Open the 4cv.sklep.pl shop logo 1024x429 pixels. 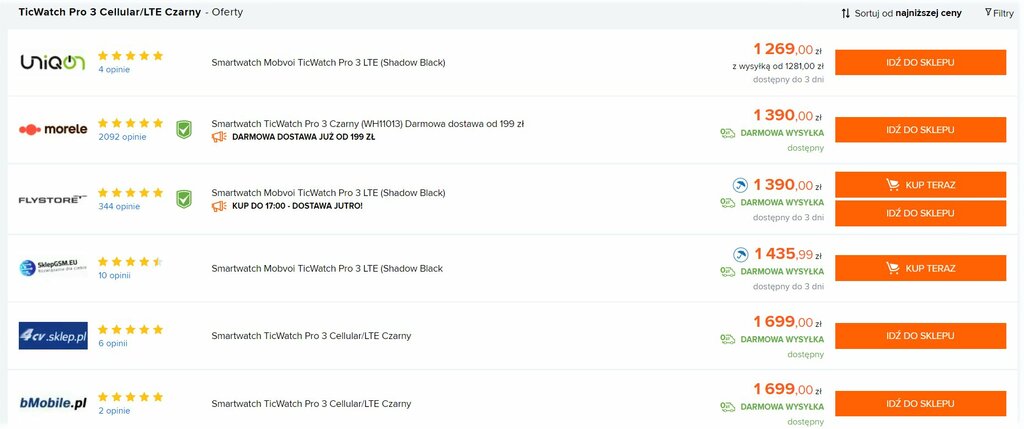53,336
